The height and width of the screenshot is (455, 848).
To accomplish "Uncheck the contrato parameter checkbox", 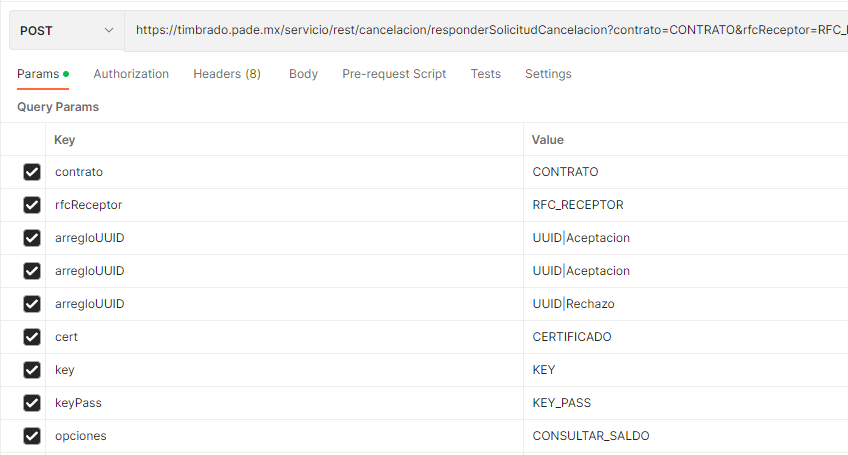I will pos(32,172).
